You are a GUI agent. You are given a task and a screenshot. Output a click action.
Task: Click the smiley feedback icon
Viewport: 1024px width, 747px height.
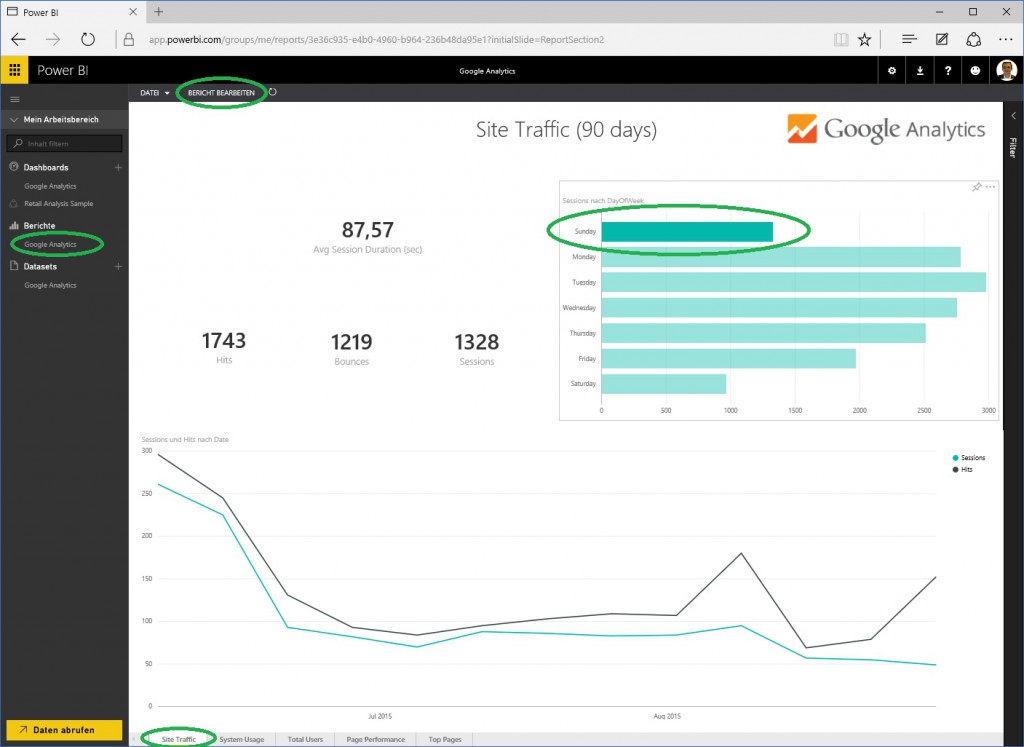[975, 71]
